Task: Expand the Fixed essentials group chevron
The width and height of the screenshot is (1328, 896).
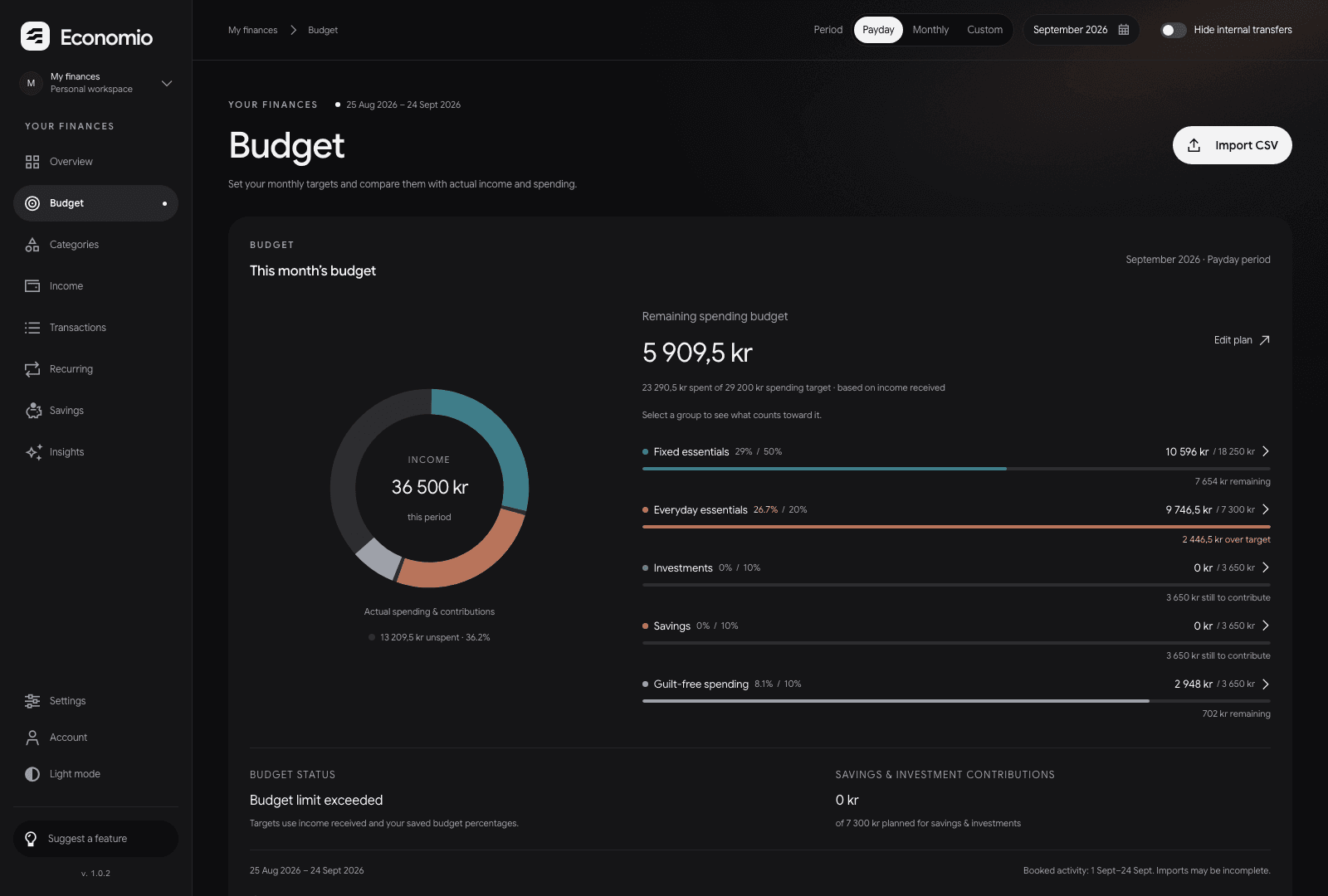Action: tap(1266, 451)
